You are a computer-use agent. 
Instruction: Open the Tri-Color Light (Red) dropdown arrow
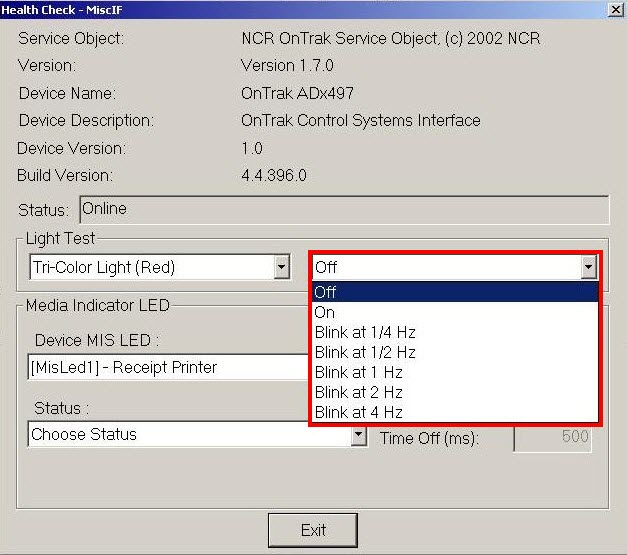tap(282, 267)
